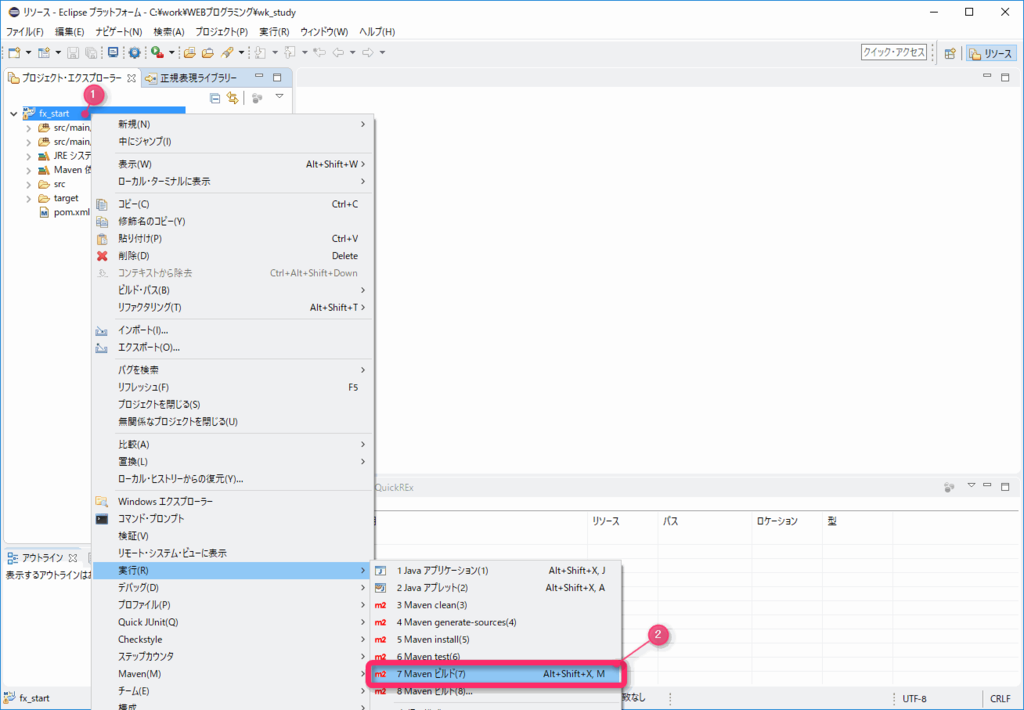This screenshot has width=1024, height=710.
Task: Click the Command Prompt icon in context menu
Action: (x=102, y=519)
